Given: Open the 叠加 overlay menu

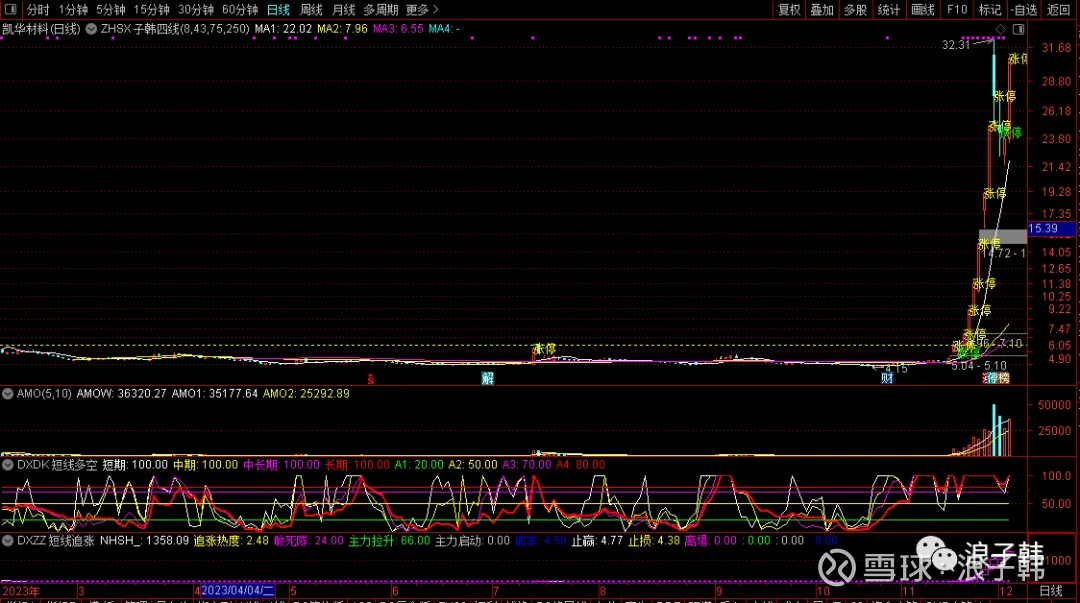Looking at the screenshot, I should tap(821, 9).
